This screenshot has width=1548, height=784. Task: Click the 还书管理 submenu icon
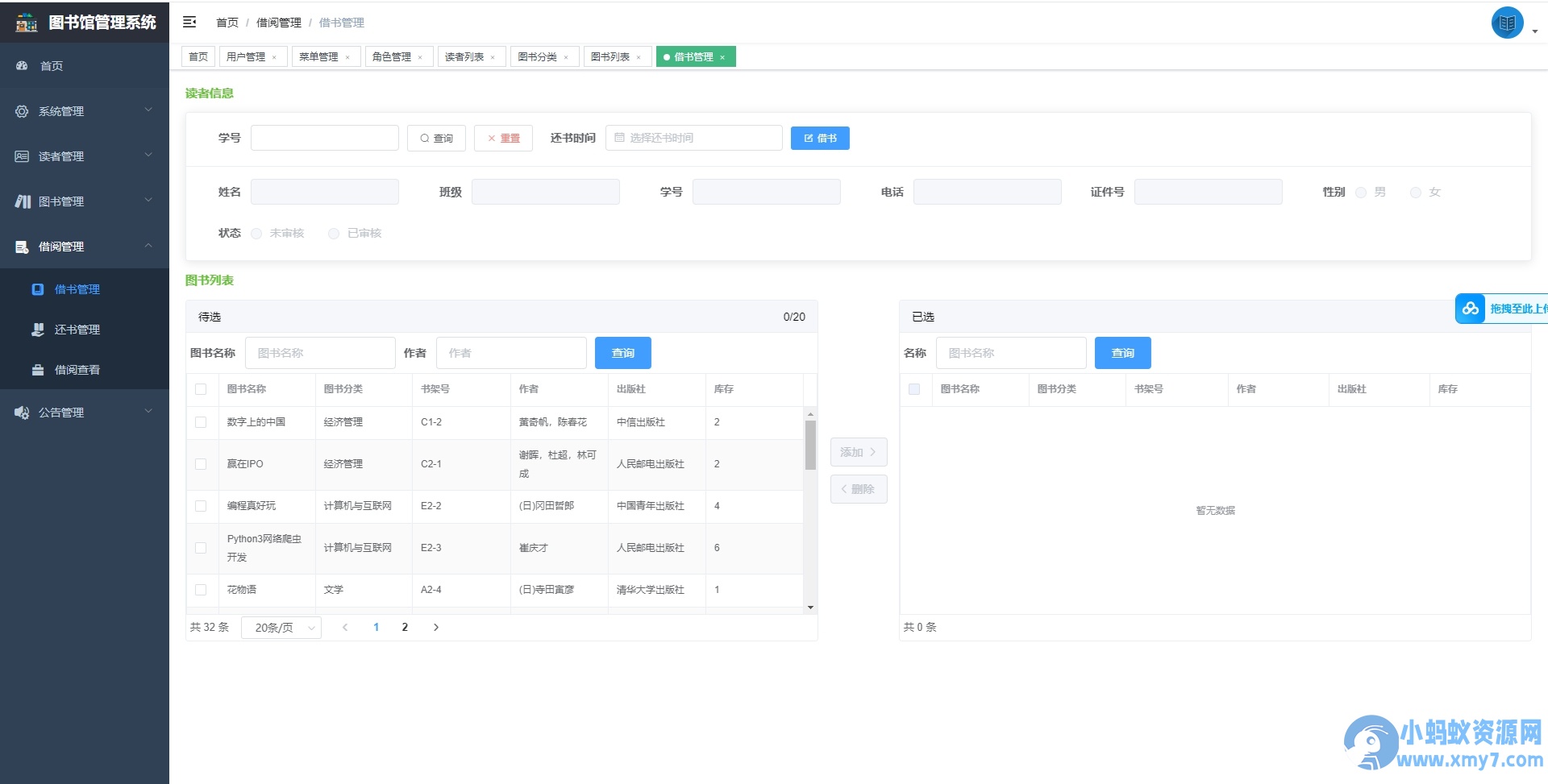pos(38,330)
